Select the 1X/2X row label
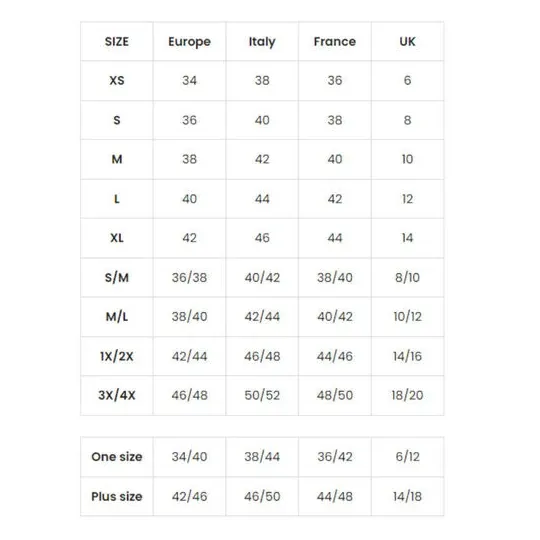The width and height of the screenshot is (540, 540). pos(117,356)
